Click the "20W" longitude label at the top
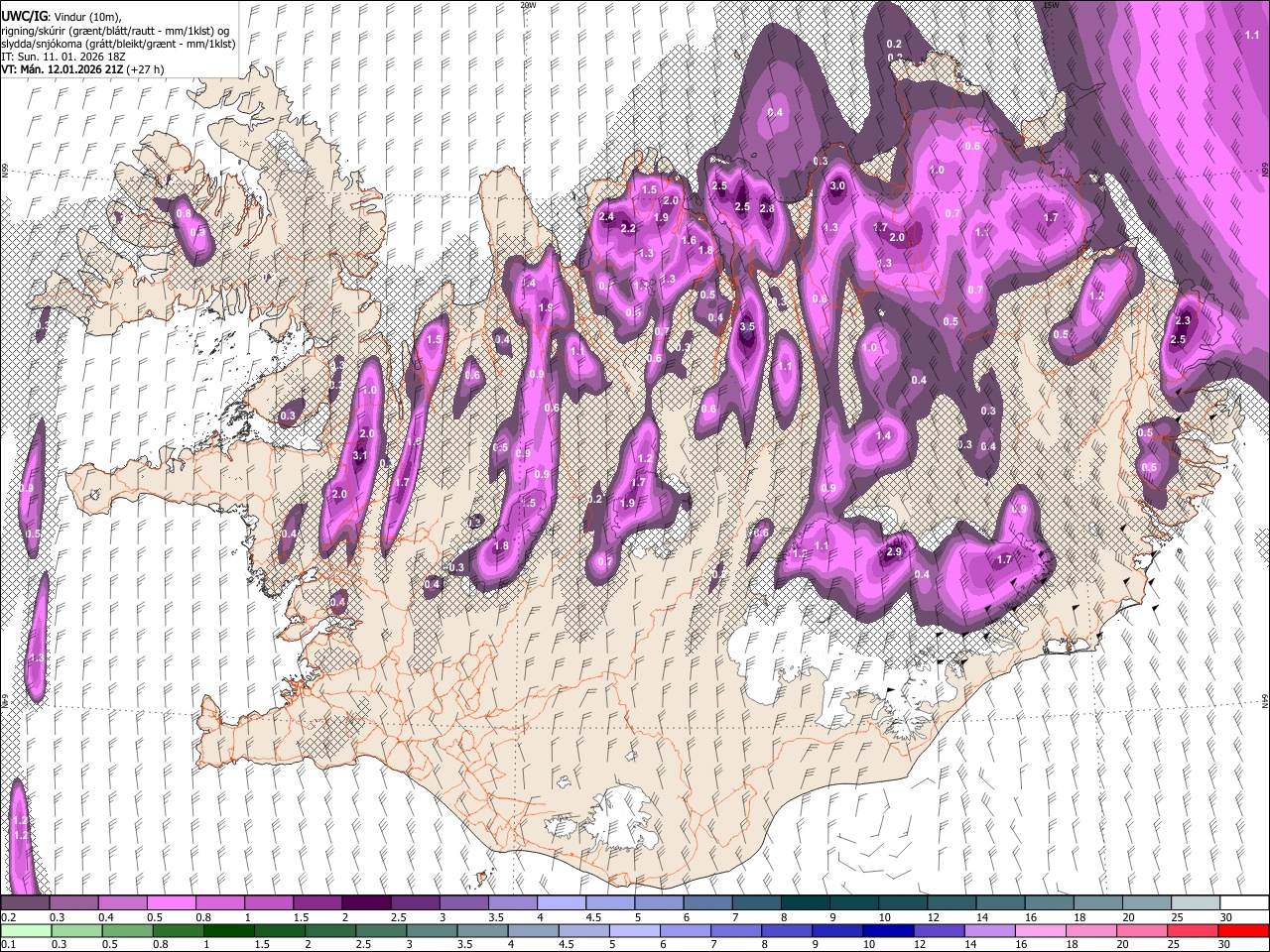 point(528,5)
